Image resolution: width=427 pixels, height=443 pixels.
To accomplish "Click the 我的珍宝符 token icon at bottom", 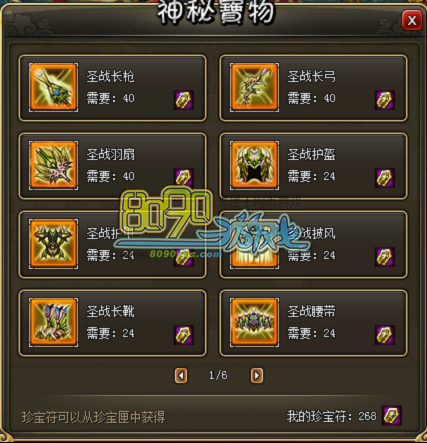I will click(x=392, y=416).
